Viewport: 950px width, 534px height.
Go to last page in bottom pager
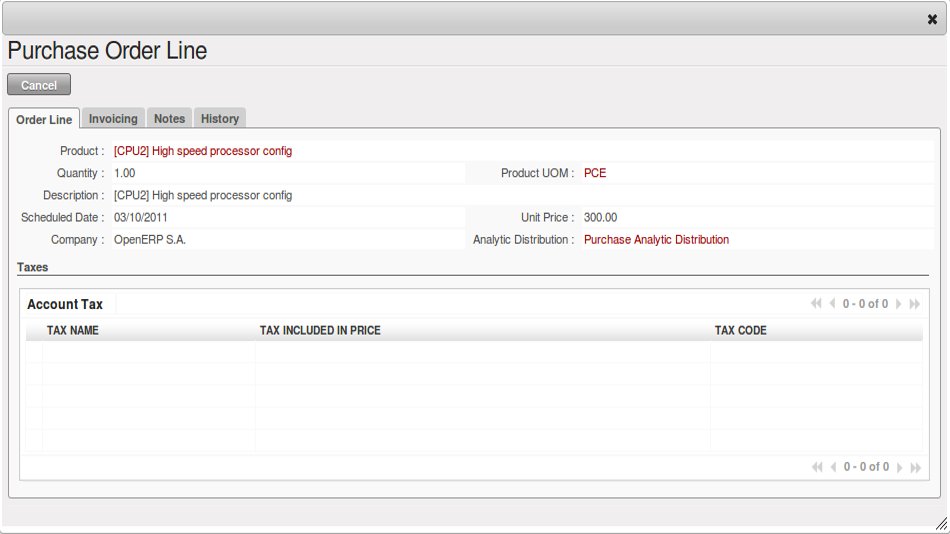914,467
